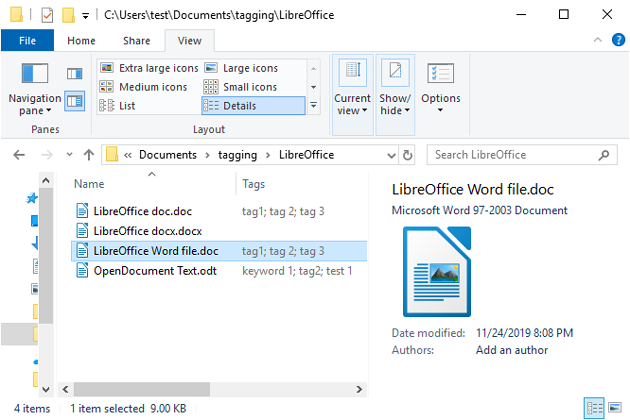Toggle the Preview pane button
Screen dimensions: 630x420
74,74
